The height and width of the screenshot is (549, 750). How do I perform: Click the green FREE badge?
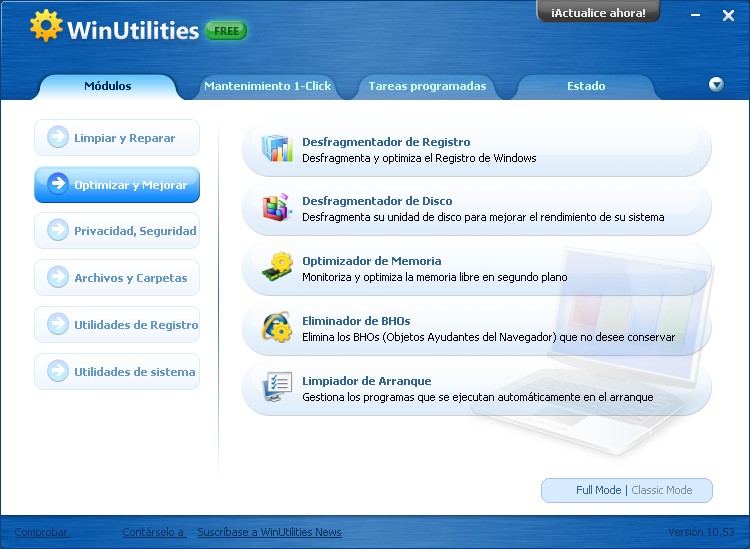[226, 31]
